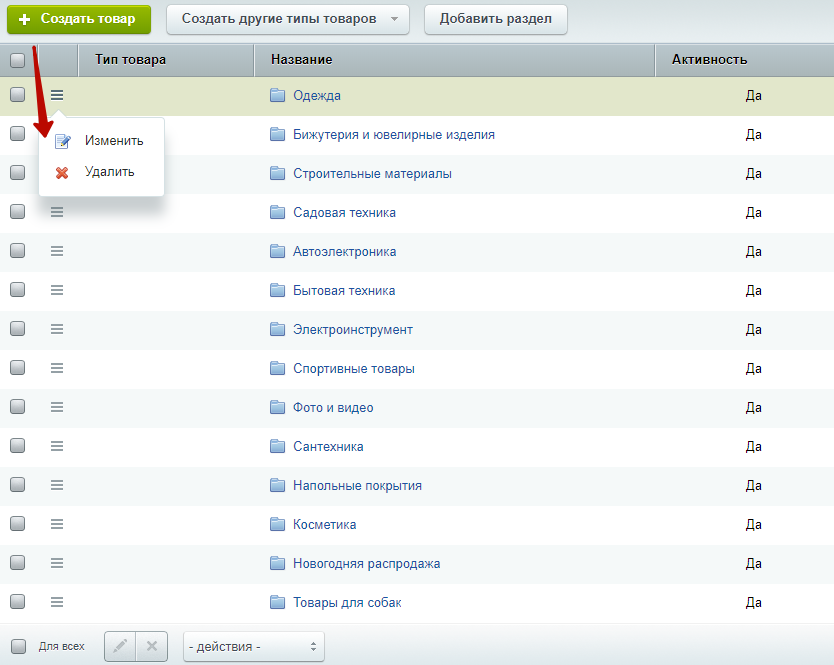The width and height of the screenshot is (834, 665).
Task: Open the Спортивные товары section link
Action: tap(354, 368)
